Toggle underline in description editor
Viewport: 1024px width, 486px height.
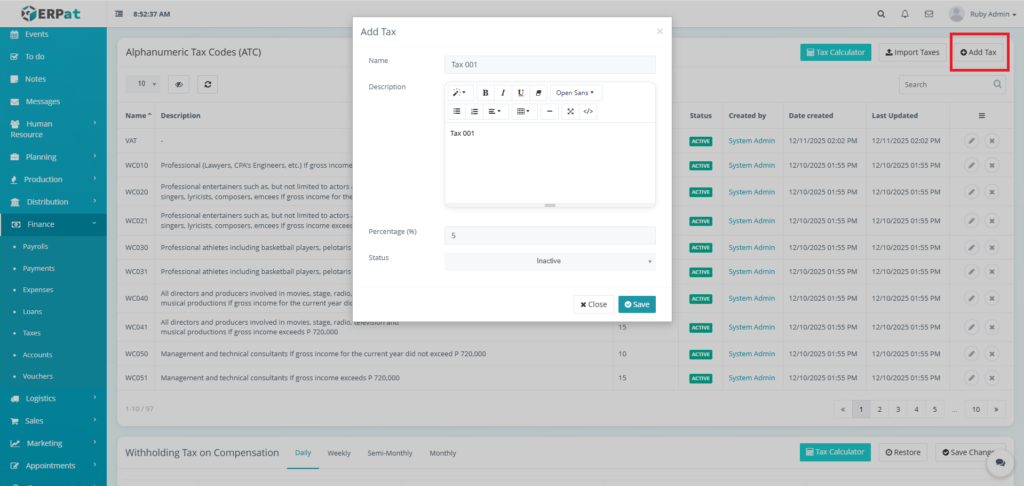(x=520, y=93)
